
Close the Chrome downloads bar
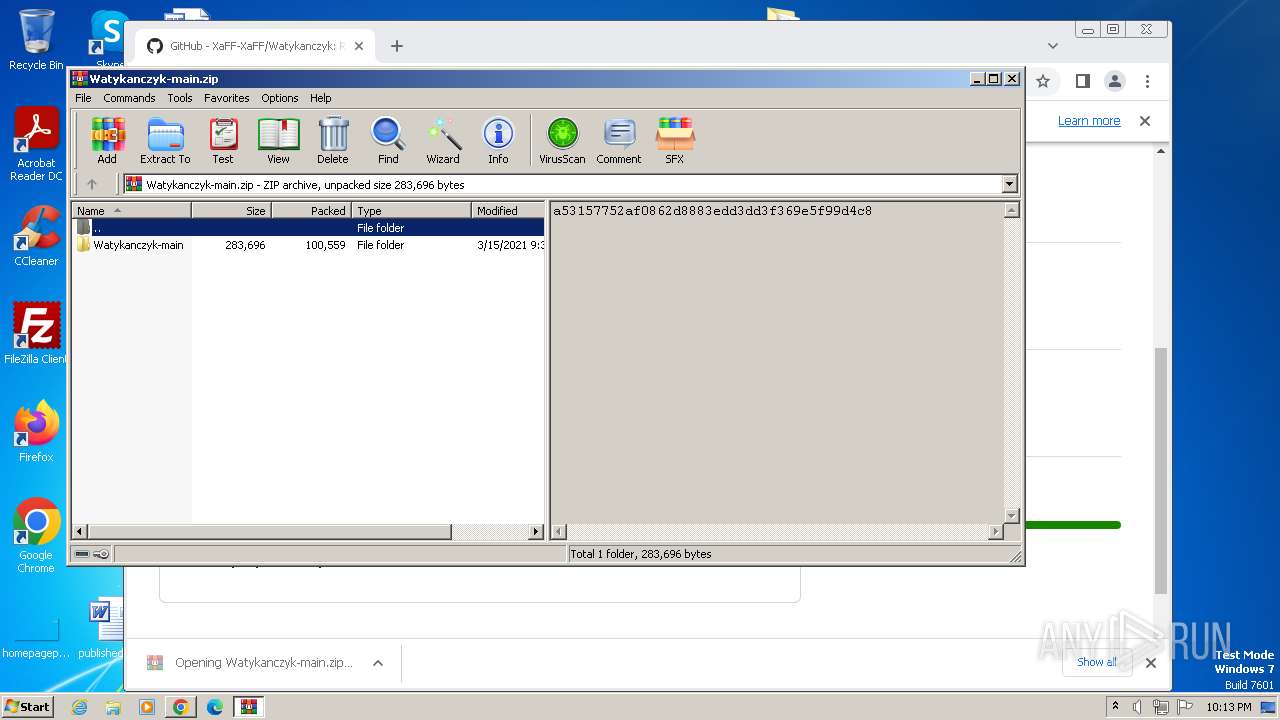[x=1151, y=663]
